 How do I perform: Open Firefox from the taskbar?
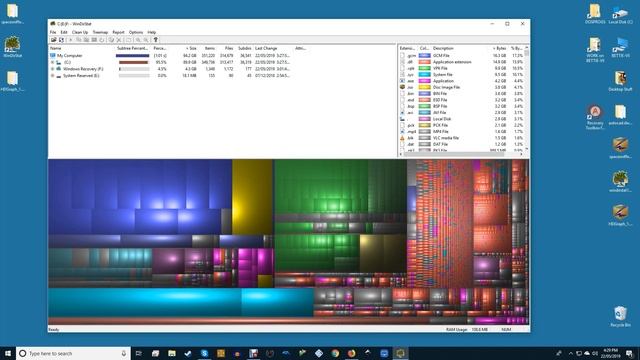(351, 353)
